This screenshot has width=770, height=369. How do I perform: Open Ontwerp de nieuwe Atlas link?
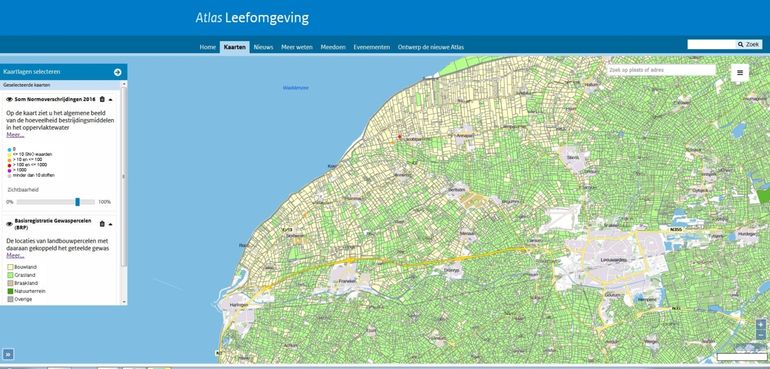(x=431, y=47)
